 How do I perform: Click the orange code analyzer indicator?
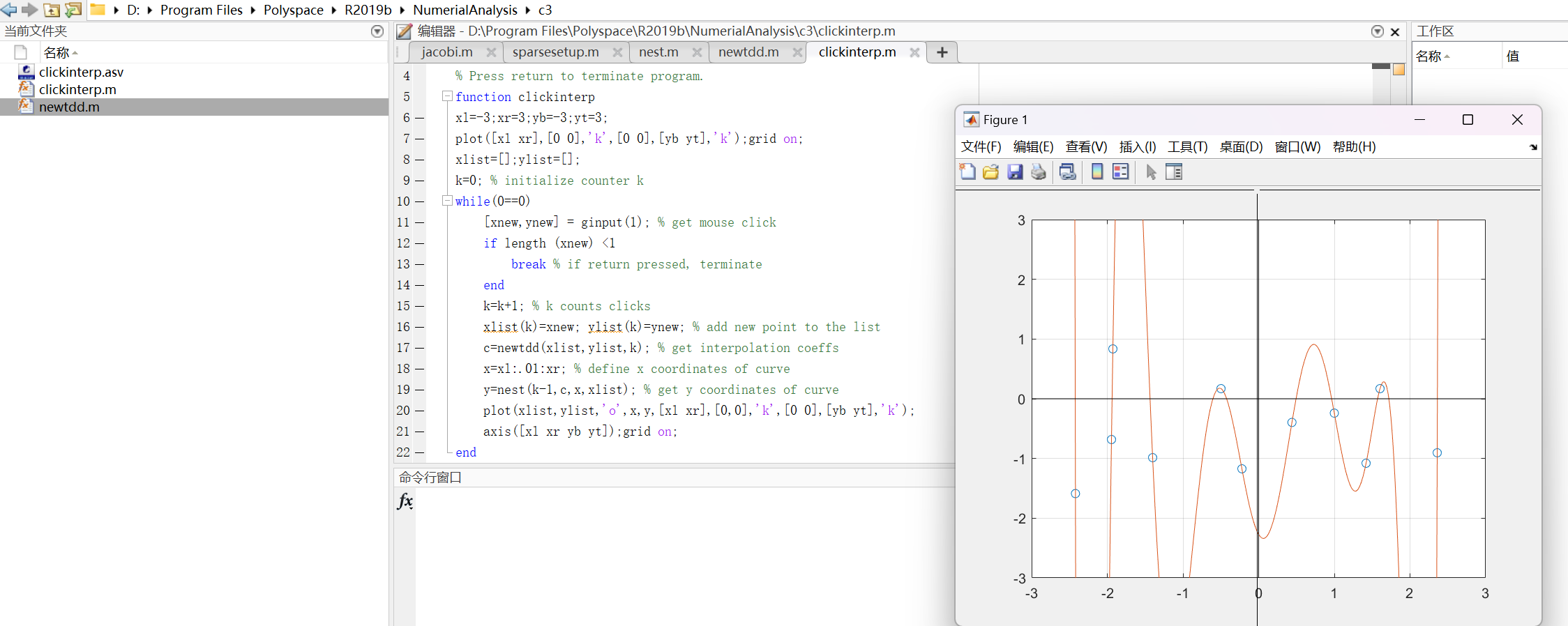[1399, 69]
